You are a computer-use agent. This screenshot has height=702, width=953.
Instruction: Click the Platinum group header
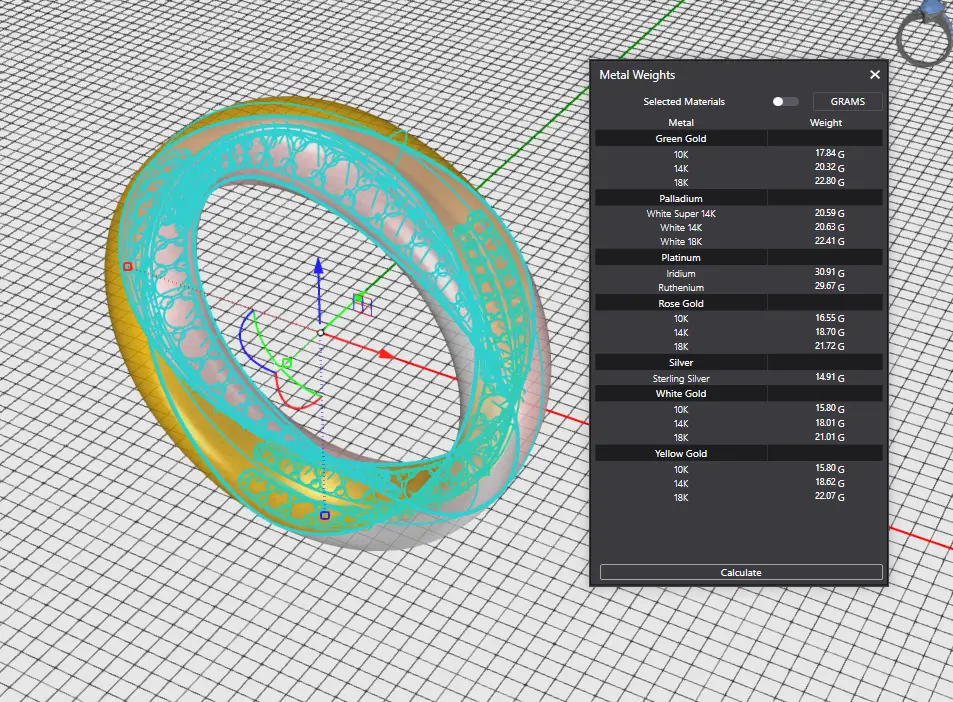coord(681,258)
